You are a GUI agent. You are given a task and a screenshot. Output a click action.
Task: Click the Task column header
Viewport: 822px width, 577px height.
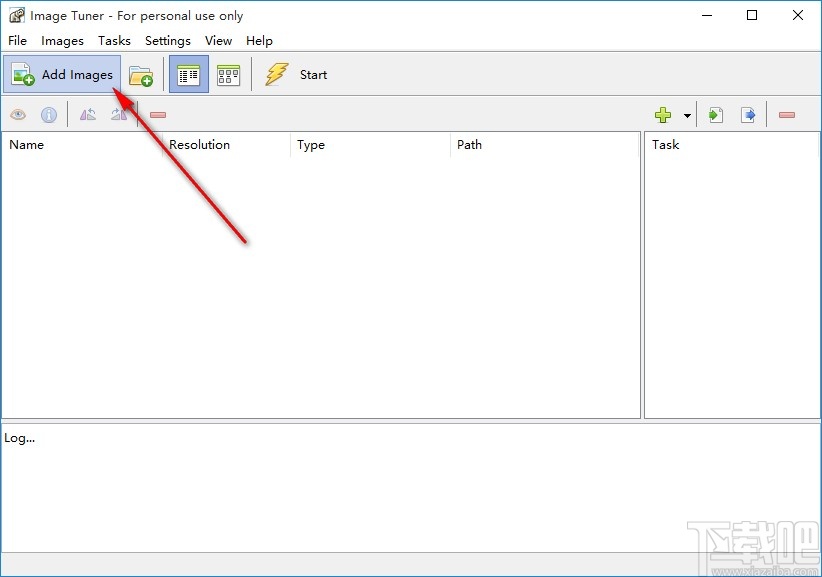(x=732, y=145)
